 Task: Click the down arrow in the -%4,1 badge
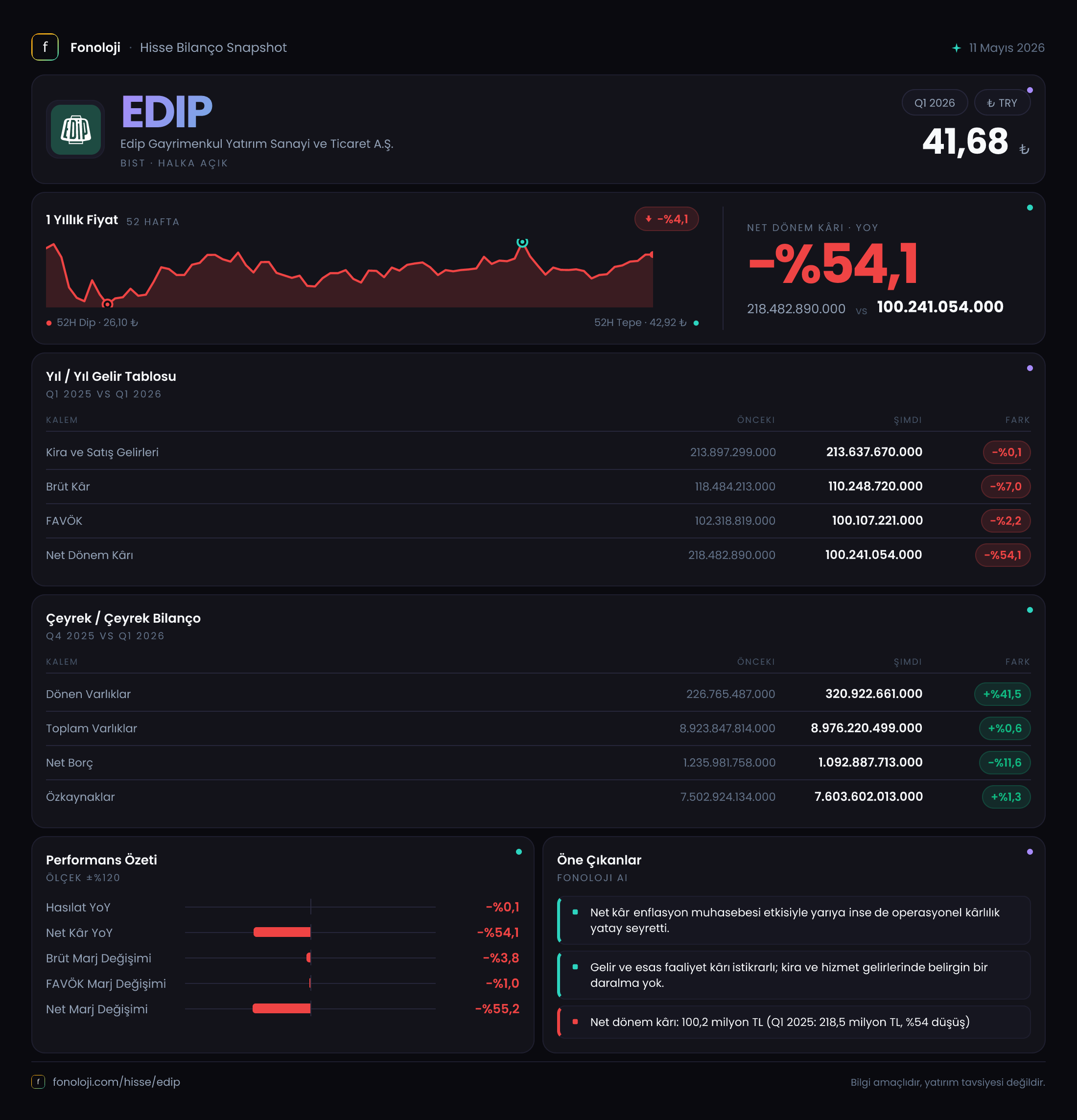point(649,219)
